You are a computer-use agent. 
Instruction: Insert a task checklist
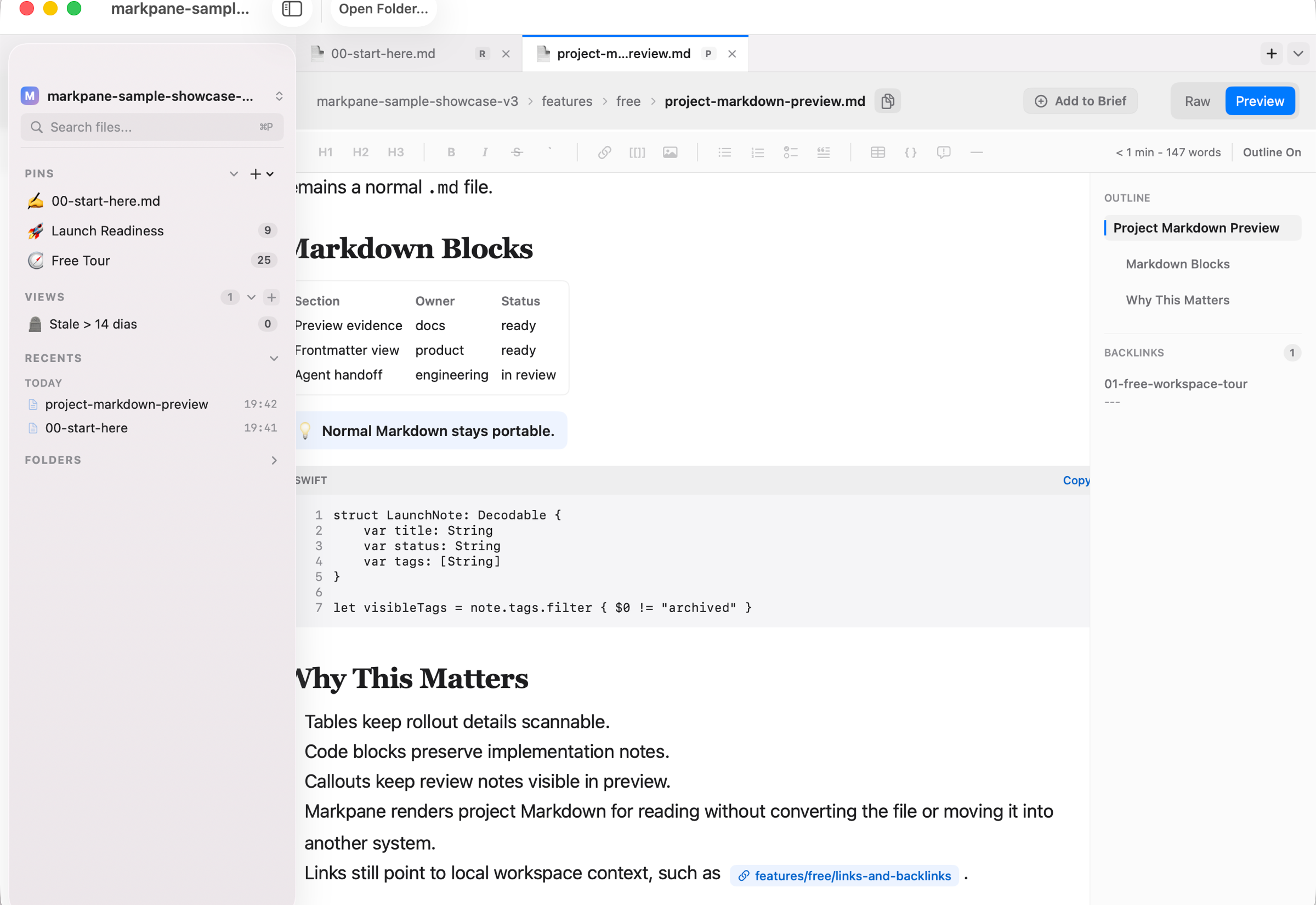coord(790,152)
